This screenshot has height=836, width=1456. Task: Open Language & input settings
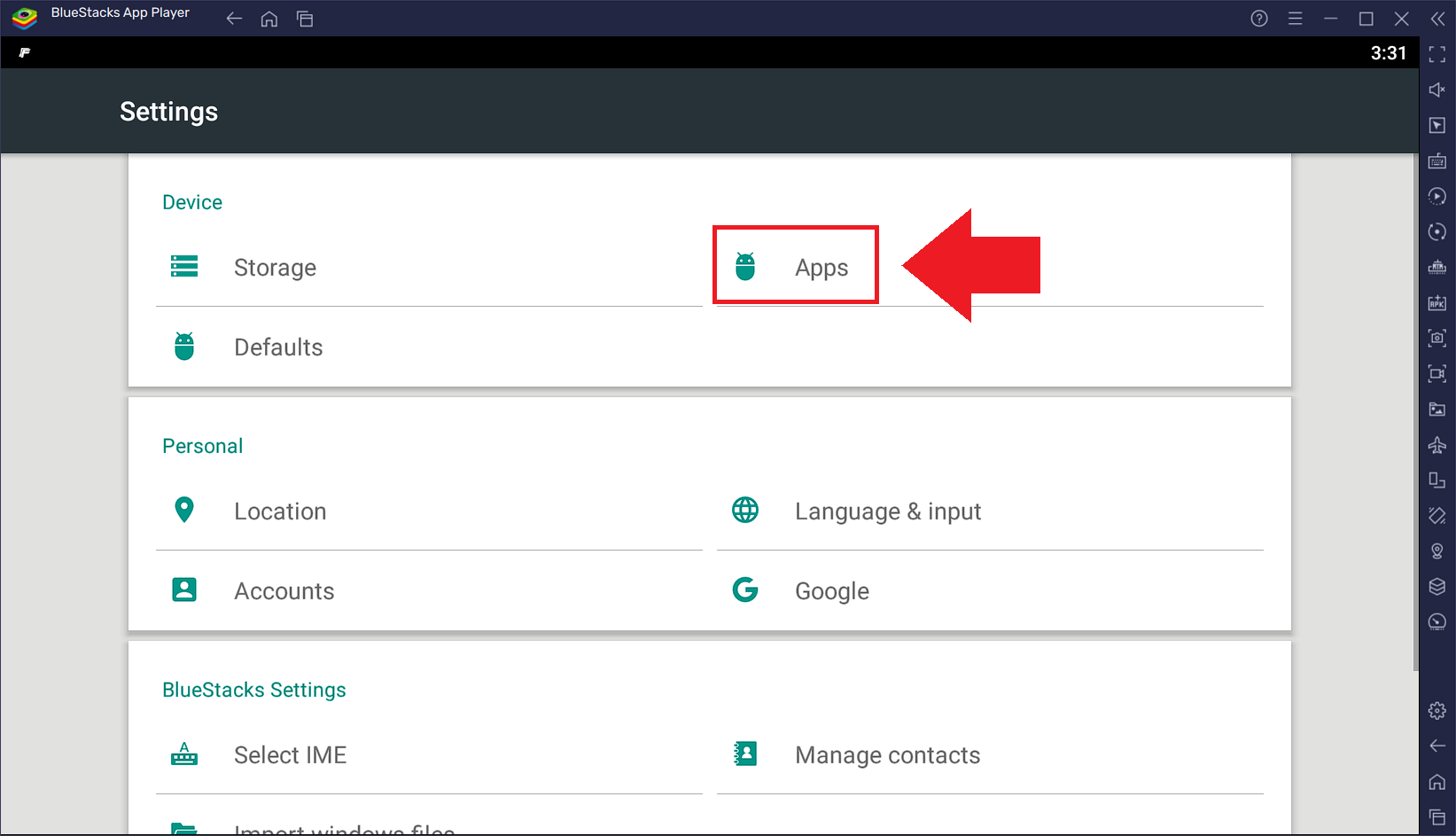pos(887,511)
